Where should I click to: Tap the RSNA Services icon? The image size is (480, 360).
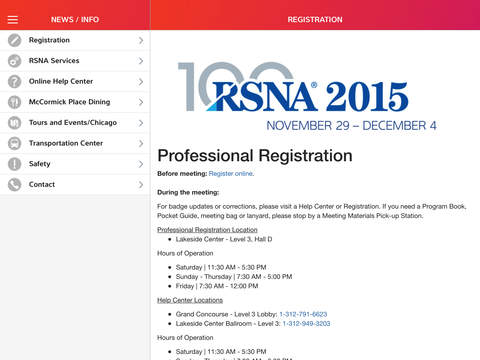pyautogui.click(x=14, y=61)
